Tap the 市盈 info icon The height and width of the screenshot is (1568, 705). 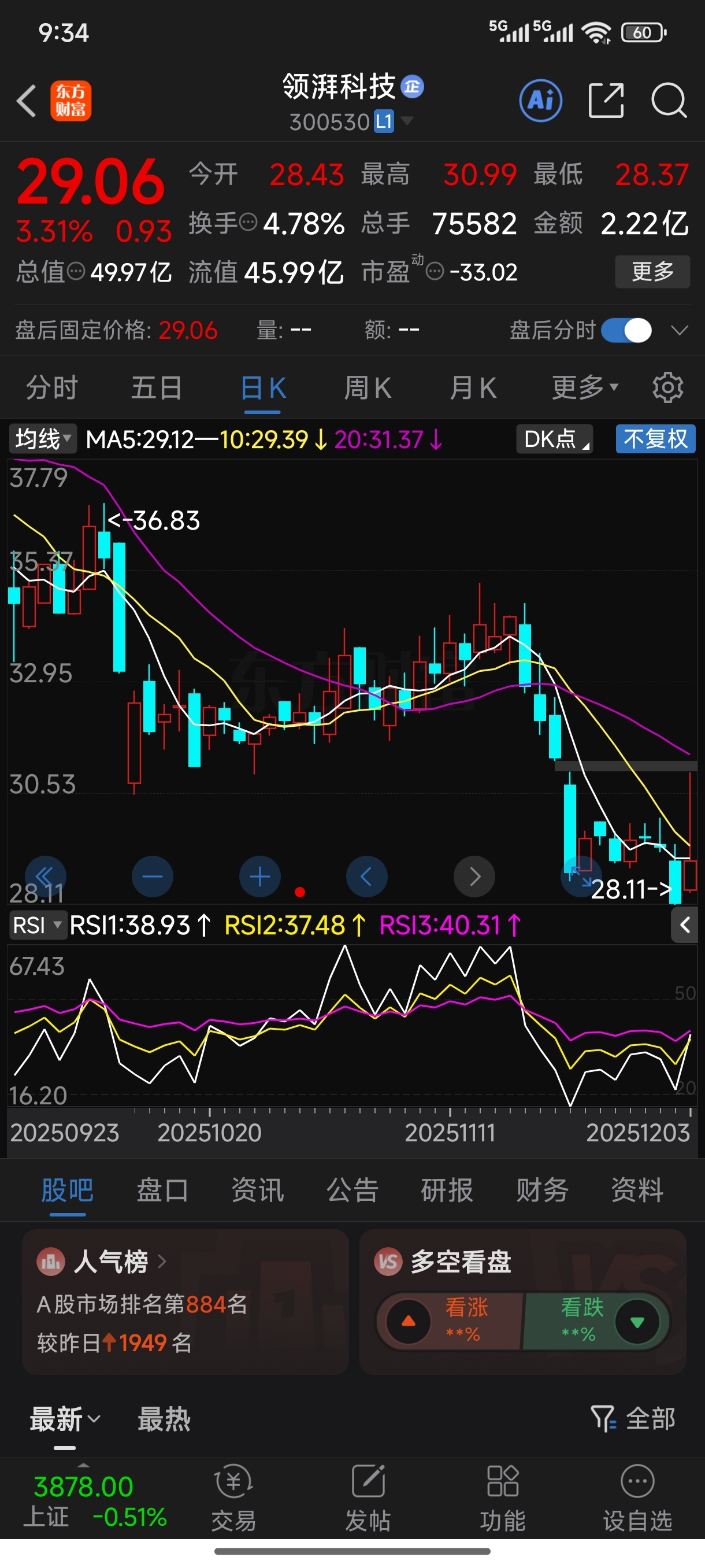435,271
